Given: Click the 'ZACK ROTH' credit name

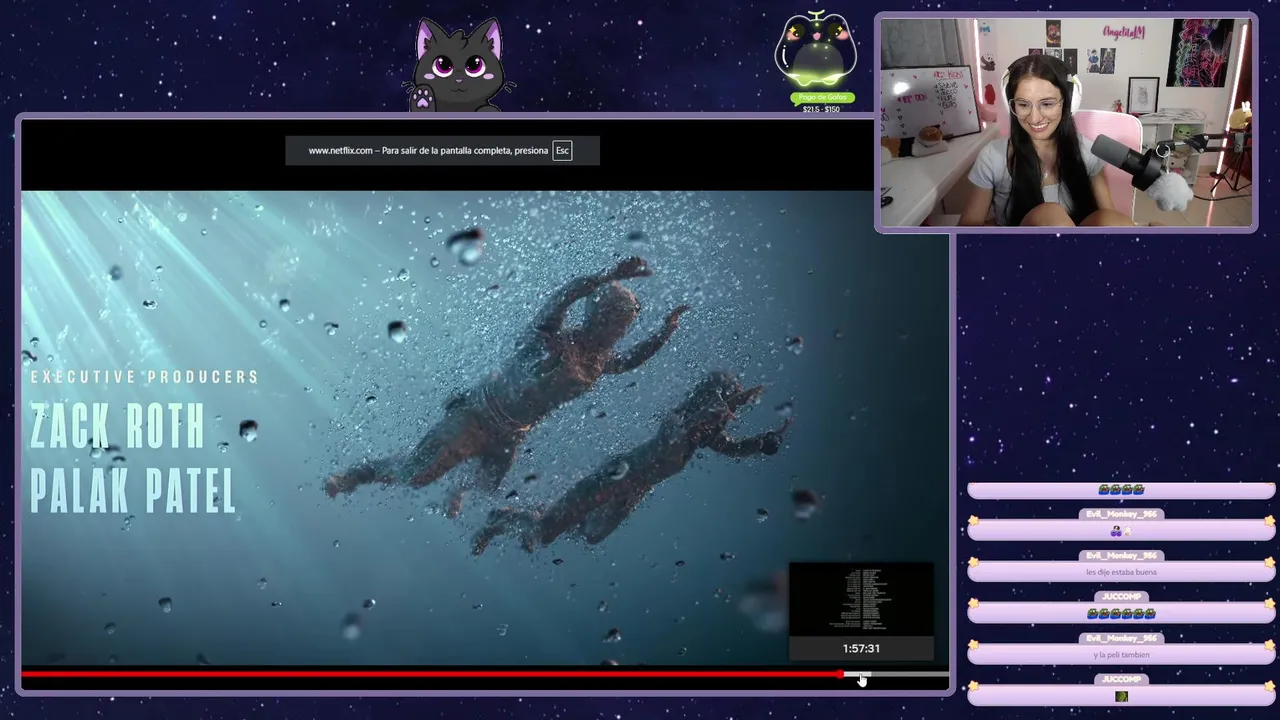Looking at the screenshot, I should (118, 428).
